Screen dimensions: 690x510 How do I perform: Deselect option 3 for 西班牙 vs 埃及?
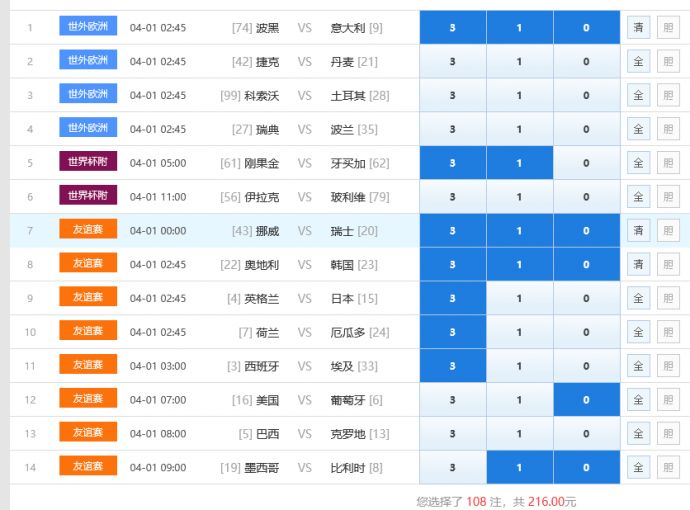(x=452, y=366)
